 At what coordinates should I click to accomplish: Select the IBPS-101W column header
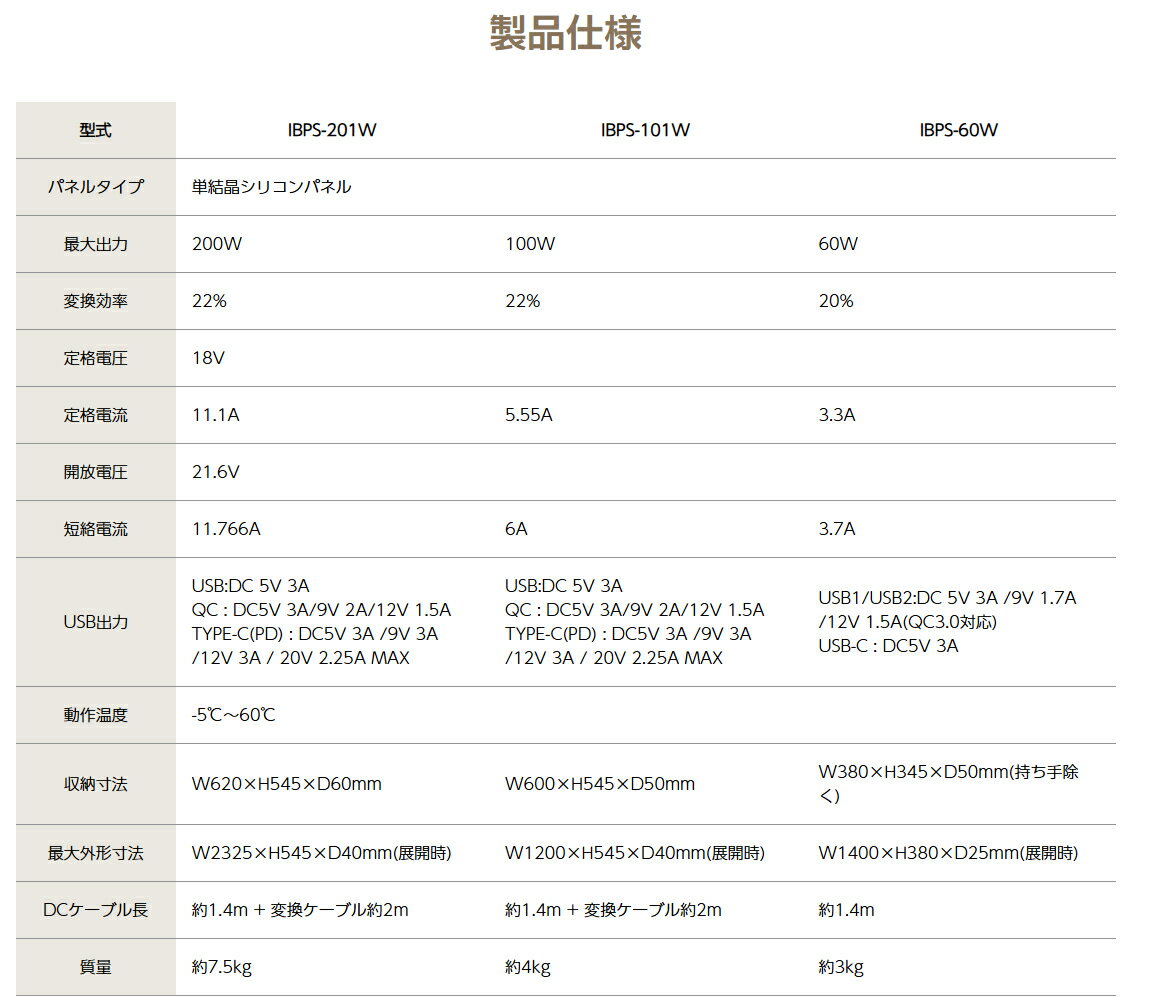tap(645, 130)
